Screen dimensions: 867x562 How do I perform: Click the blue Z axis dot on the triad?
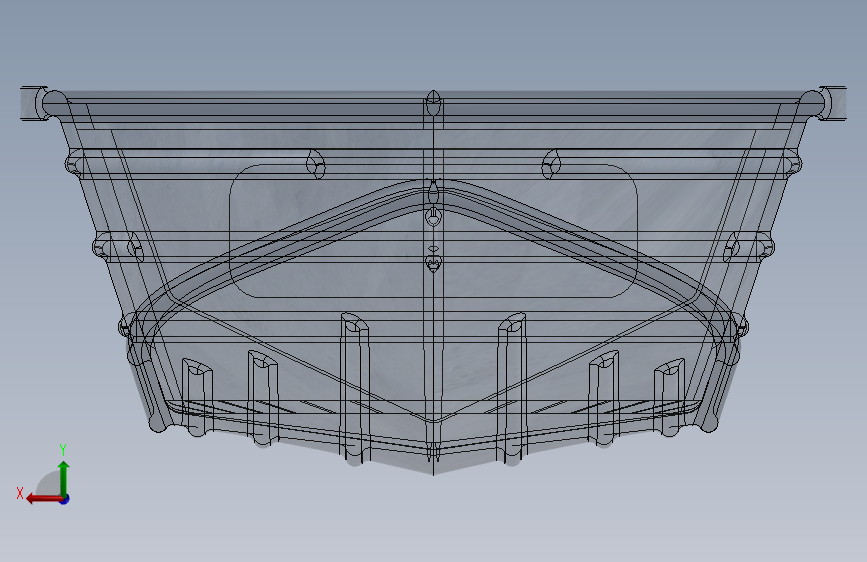coord(65,499)
